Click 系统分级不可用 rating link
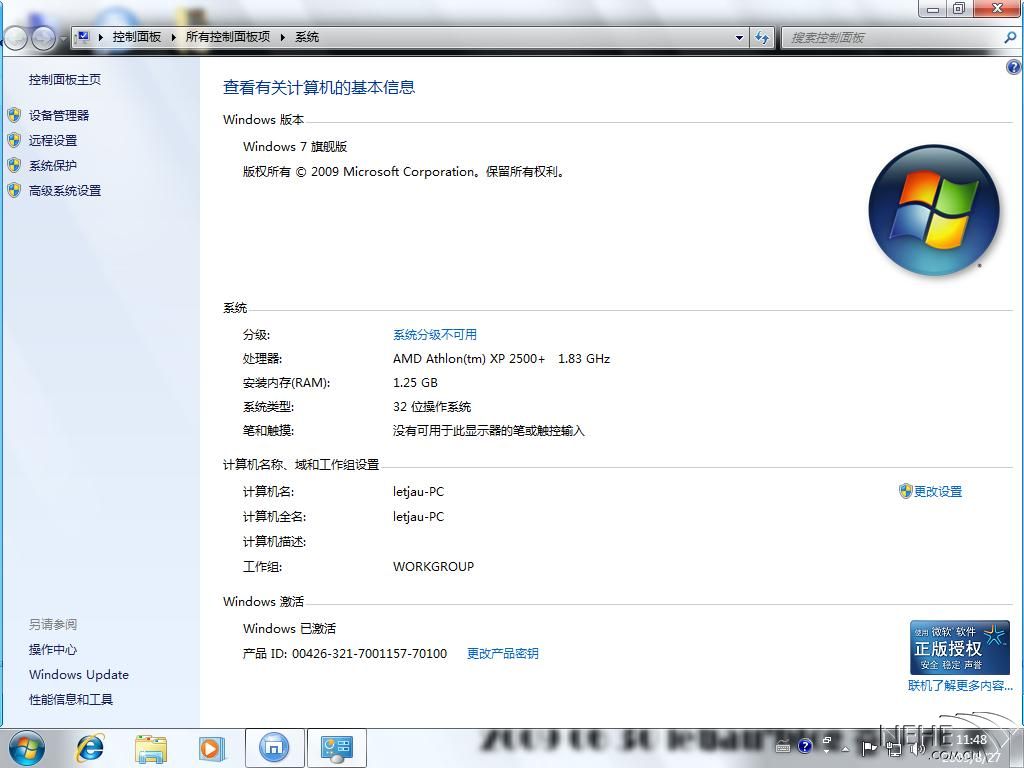This screenshot has height=768, width=1024. point(435,335)
